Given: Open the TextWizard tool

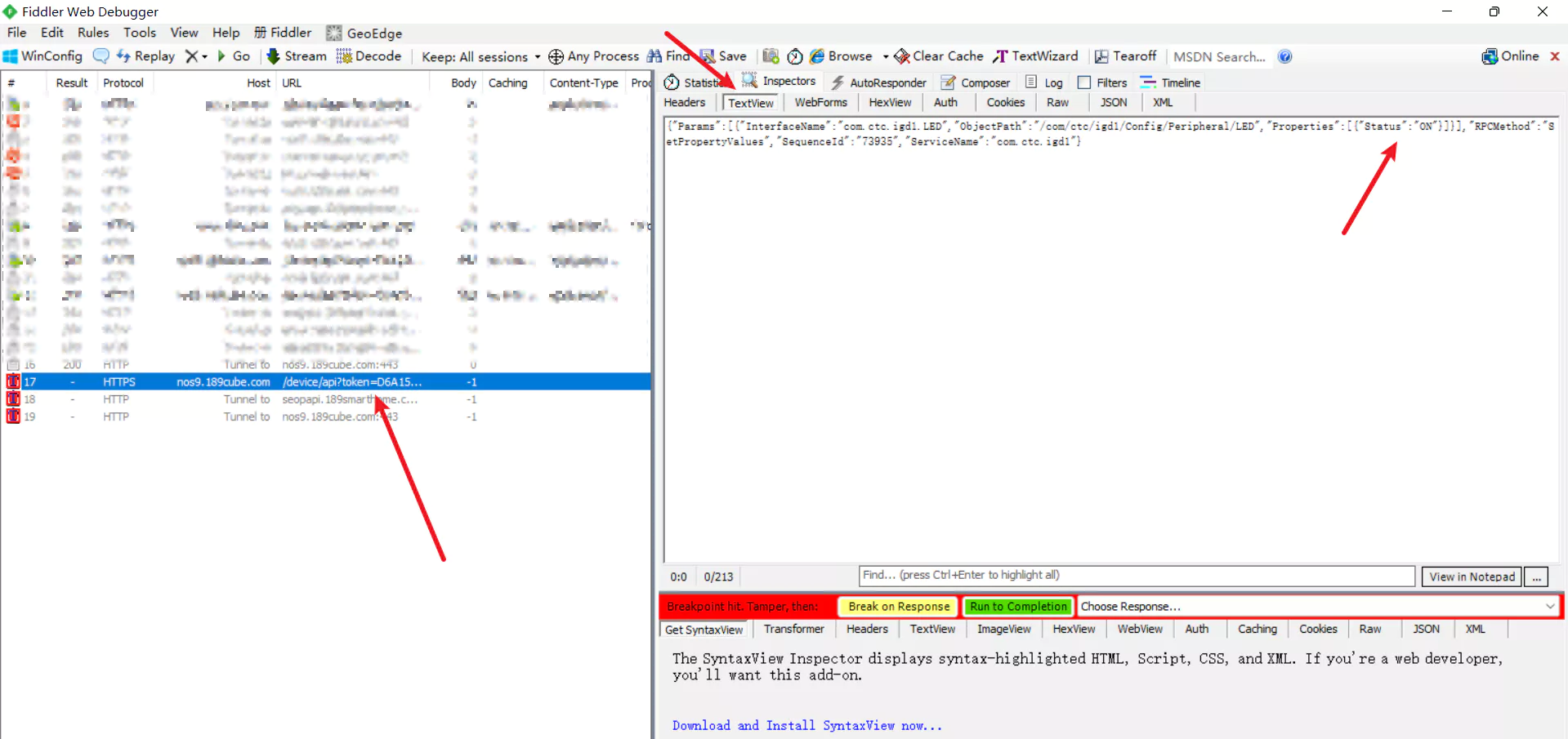Looking at the screenshot, I should (x=1036, y=56).
